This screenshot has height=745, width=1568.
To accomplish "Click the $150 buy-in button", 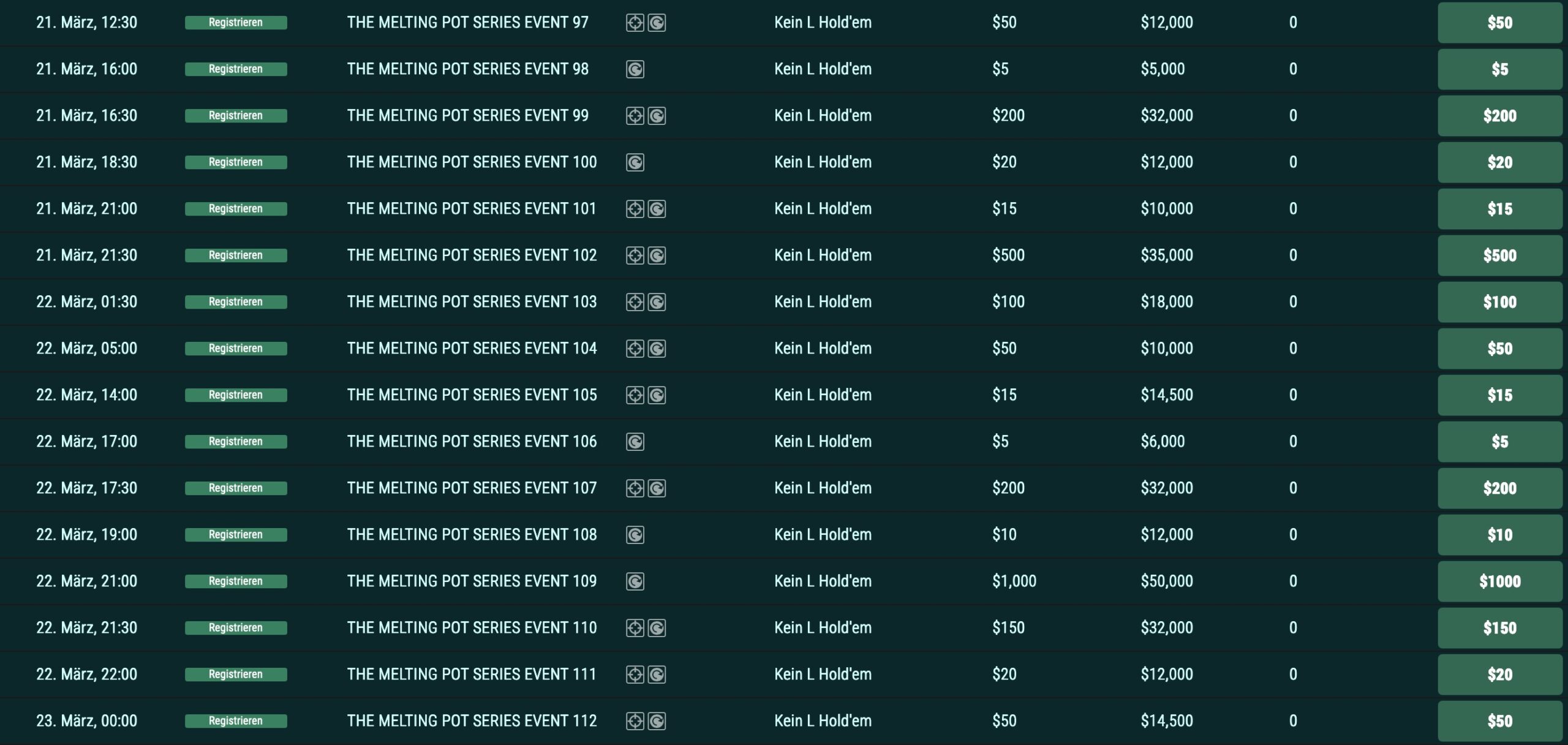I will 1499,628.
